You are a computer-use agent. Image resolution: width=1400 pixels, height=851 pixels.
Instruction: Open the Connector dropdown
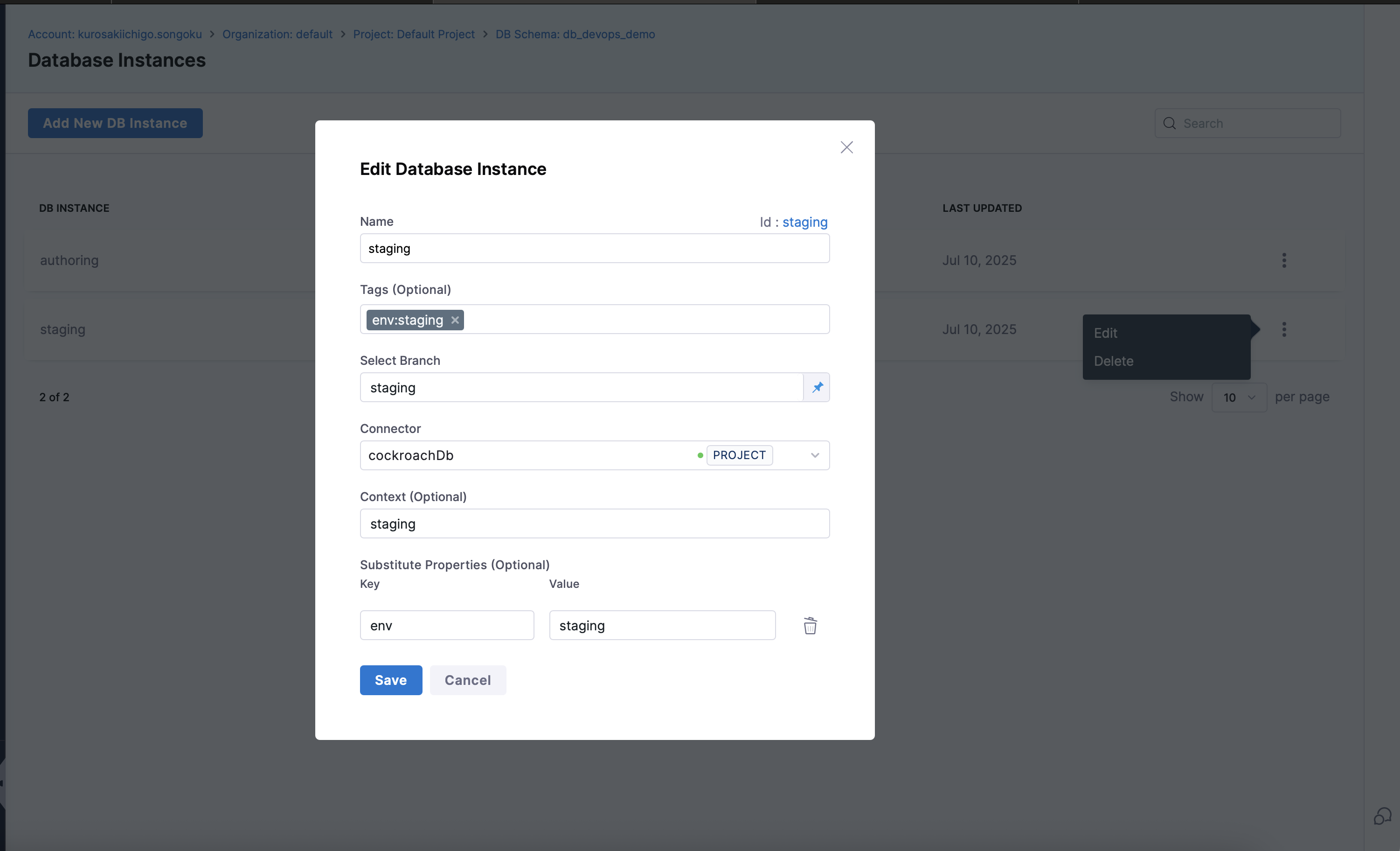click(x=815, y=455)
